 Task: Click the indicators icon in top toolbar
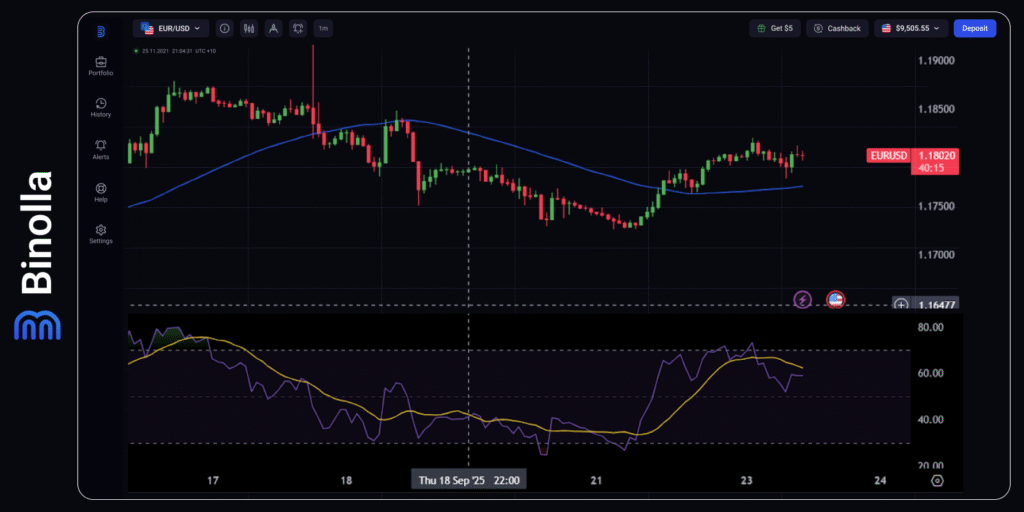pyautogui.click(x=297, y=29)
